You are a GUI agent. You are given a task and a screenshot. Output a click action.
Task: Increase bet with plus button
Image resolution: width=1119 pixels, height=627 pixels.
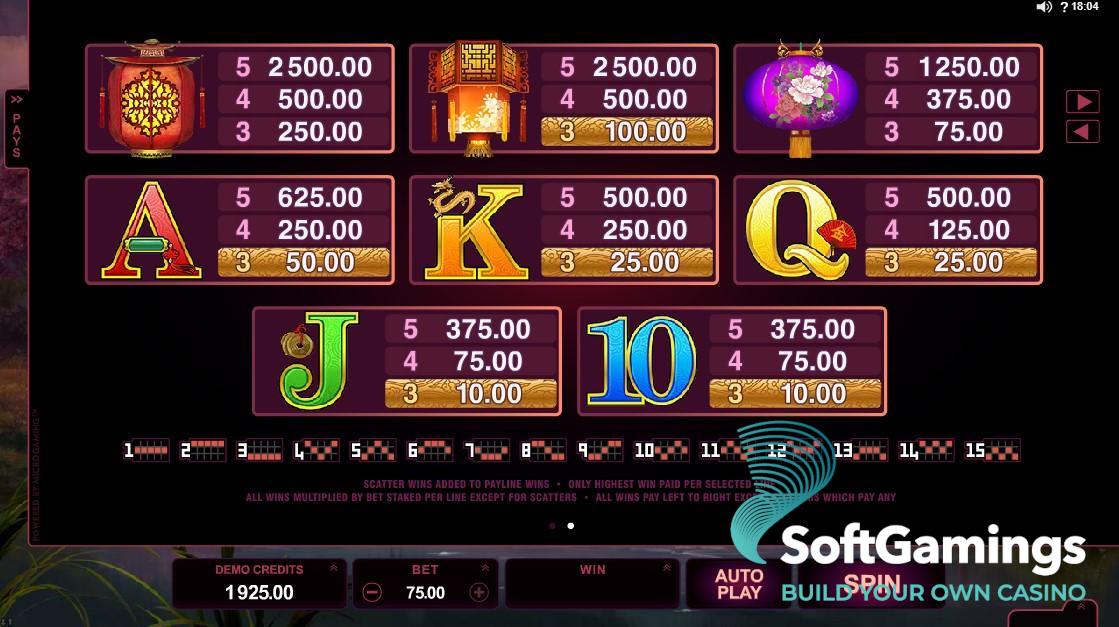tap(479, 592)
